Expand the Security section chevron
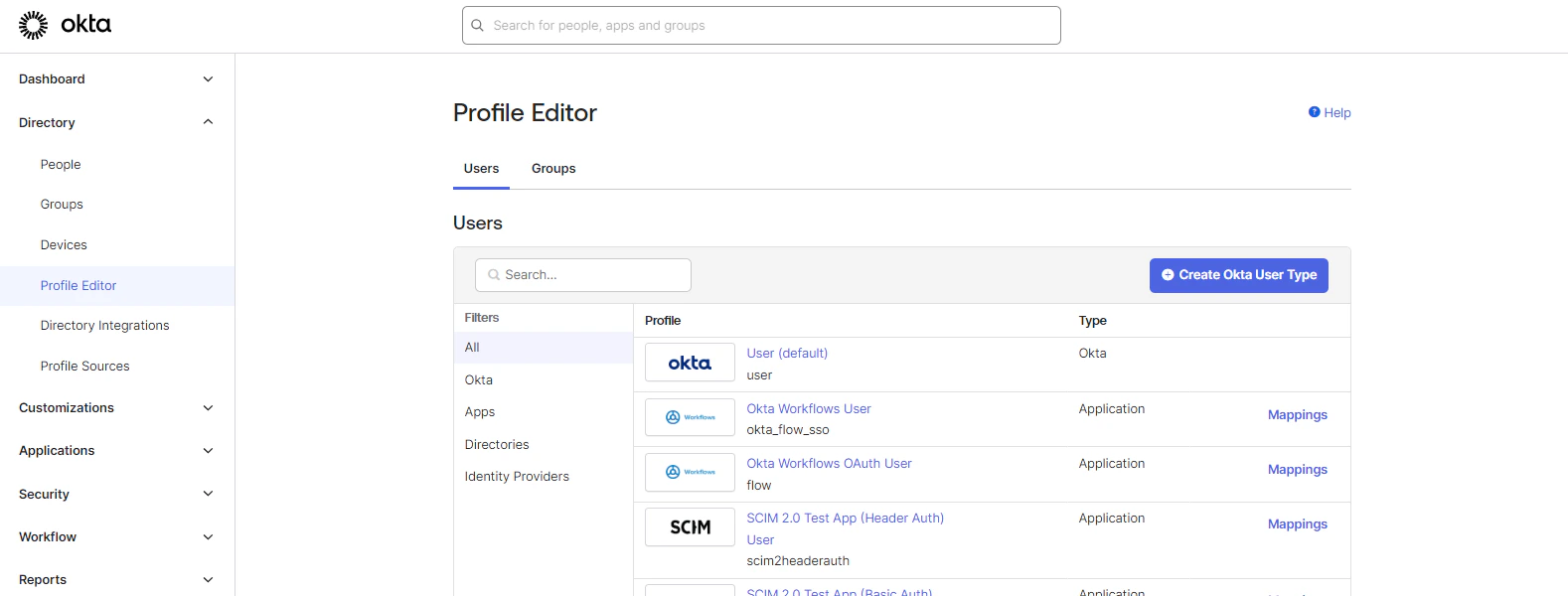This screenshot has height=596, width=1568. (208, 494)
